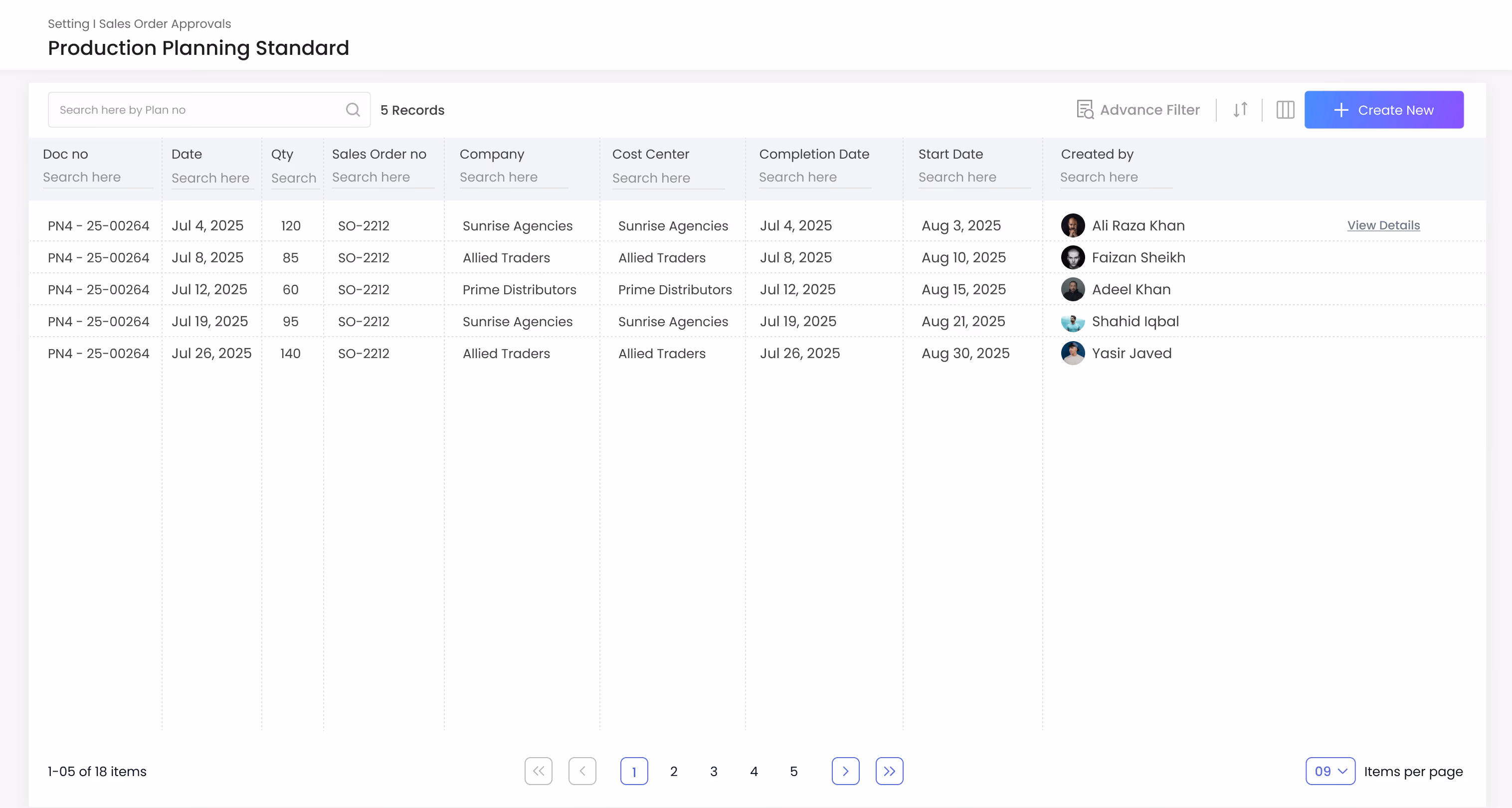Screen dimensions: 1512x808
Task: Select page 2 in pagination
Action: click(x=674, y=771)
